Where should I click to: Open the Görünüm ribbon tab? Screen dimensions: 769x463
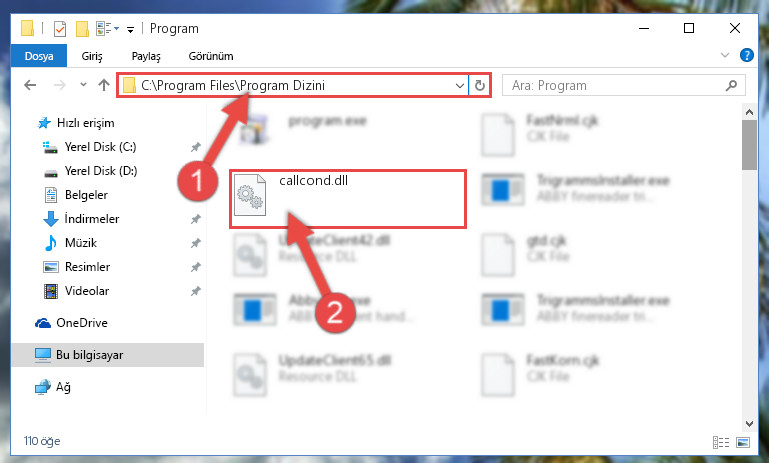point(211,56)
